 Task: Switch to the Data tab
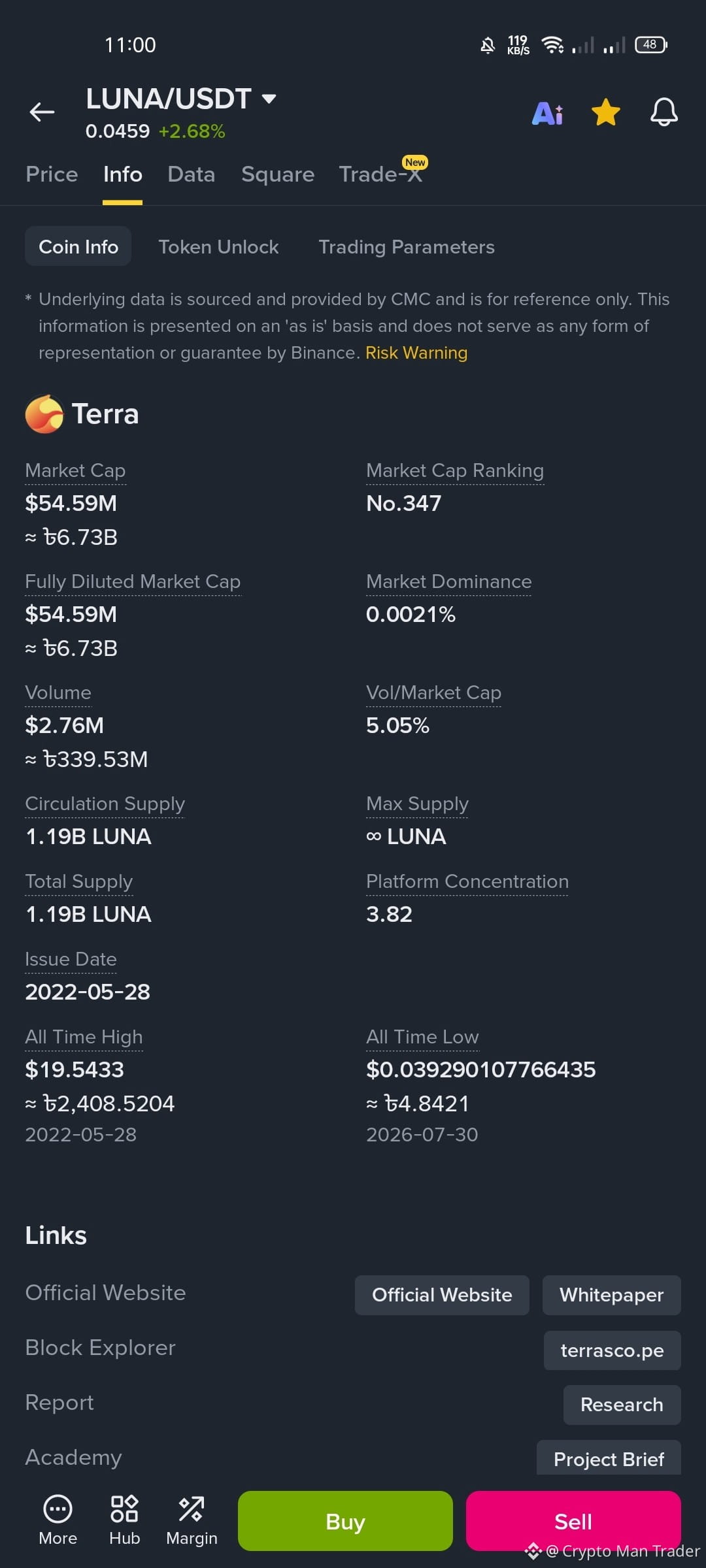pos(191,174)
